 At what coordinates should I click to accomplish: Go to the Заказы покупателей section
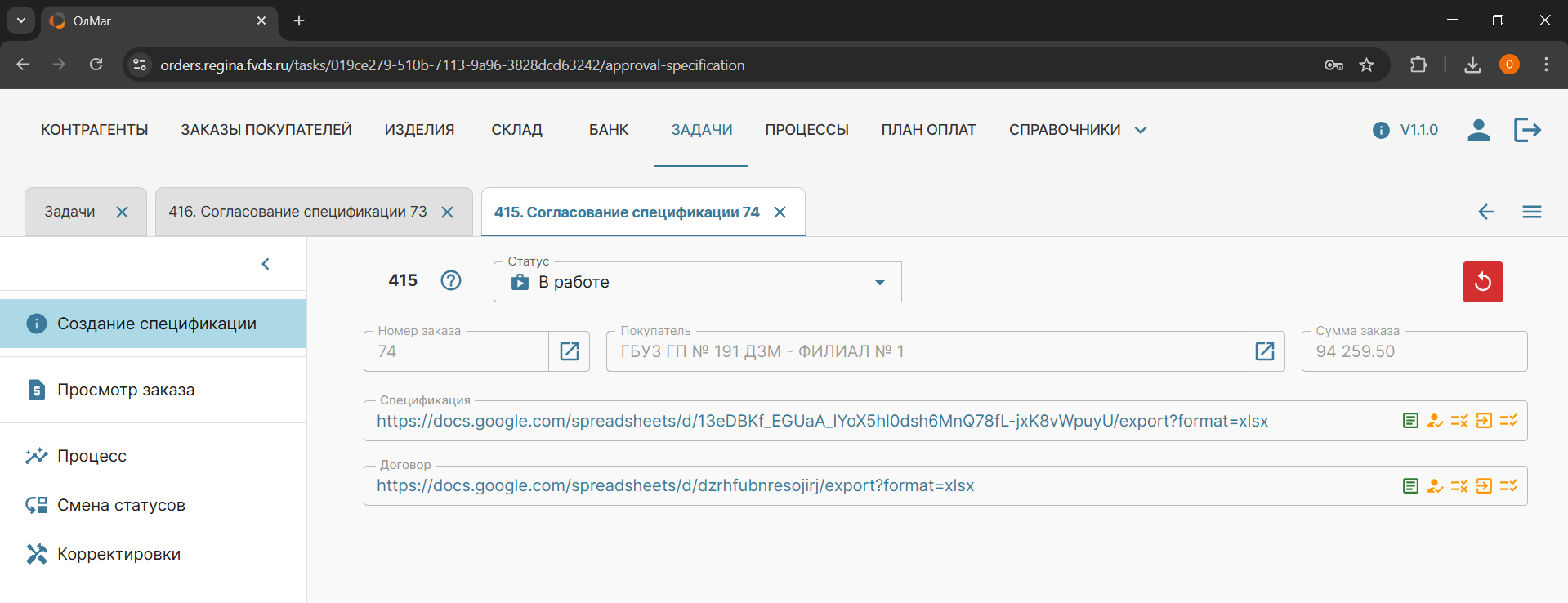(266, 130)
